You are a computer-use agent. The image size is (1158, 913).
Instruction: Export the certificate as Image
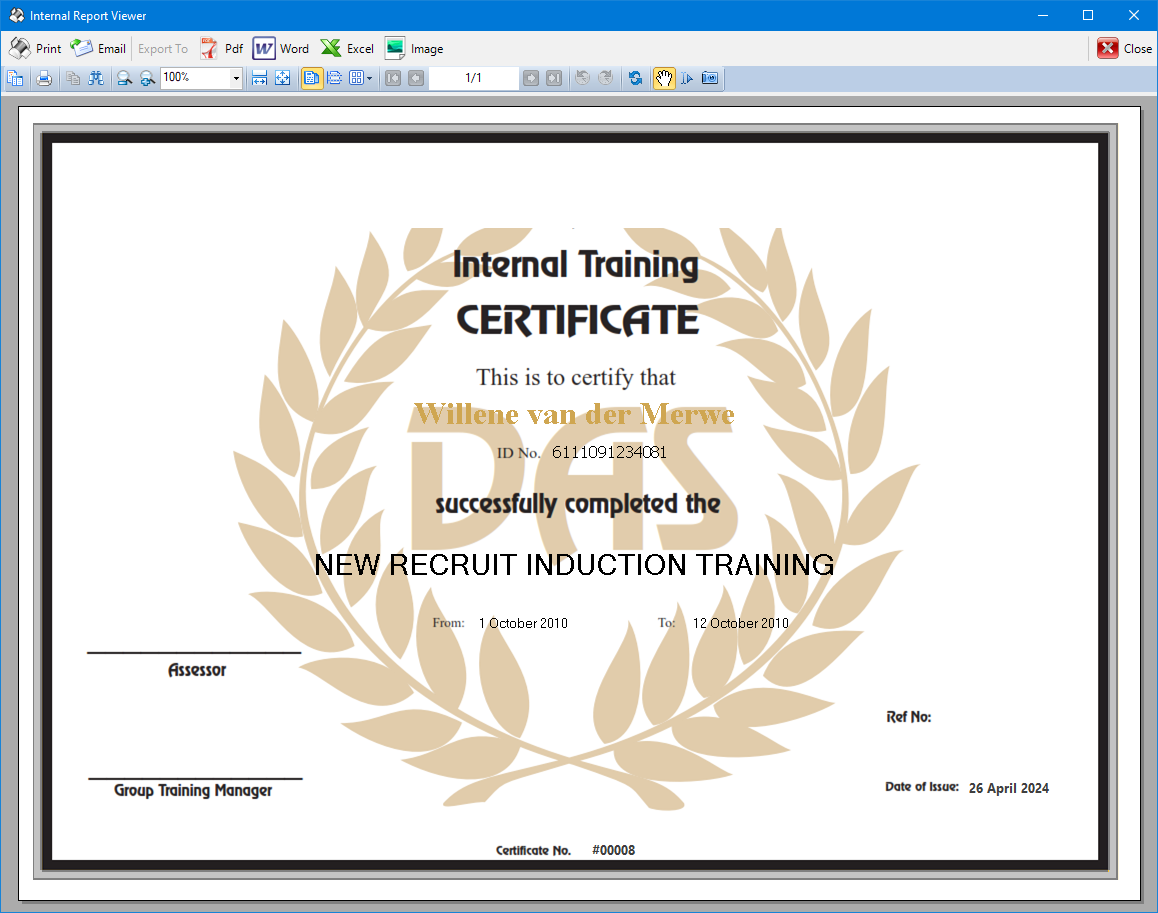tap(414, 49)
